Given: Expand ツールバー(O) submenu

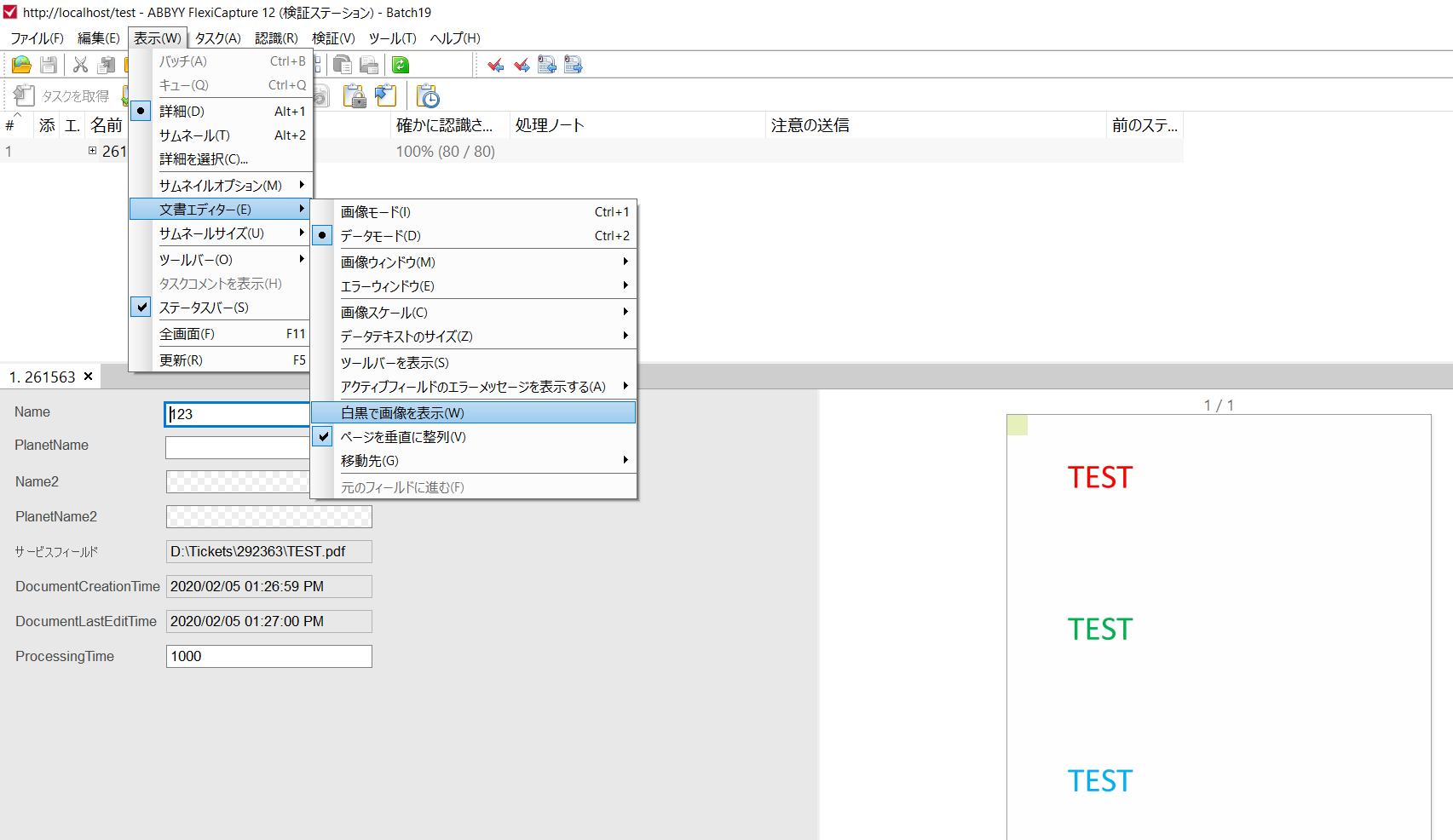Looking at the screenshot, I should pos(221,259).
